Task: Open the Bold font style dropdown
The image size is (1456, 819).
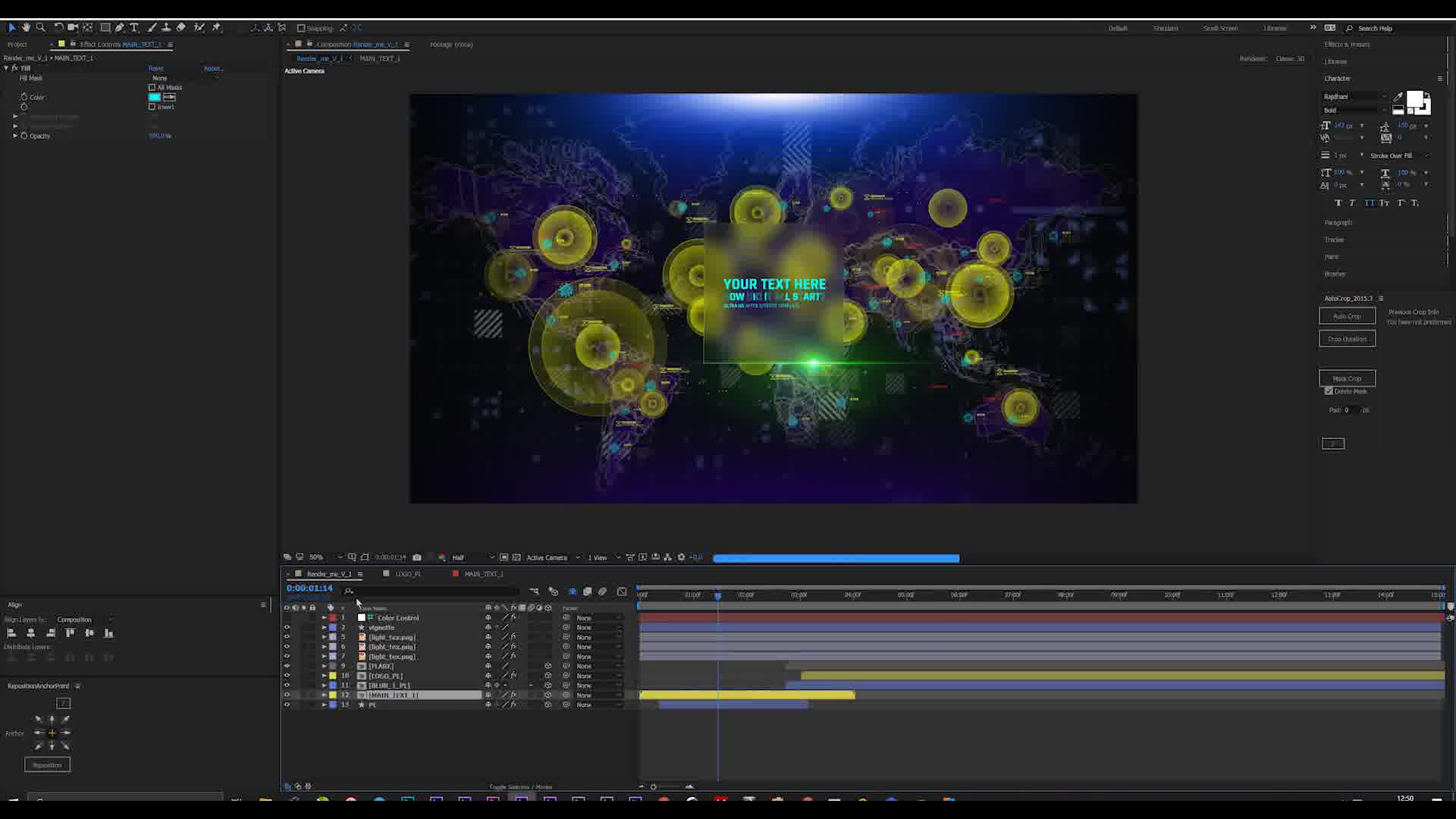Action: point(1354,111)
